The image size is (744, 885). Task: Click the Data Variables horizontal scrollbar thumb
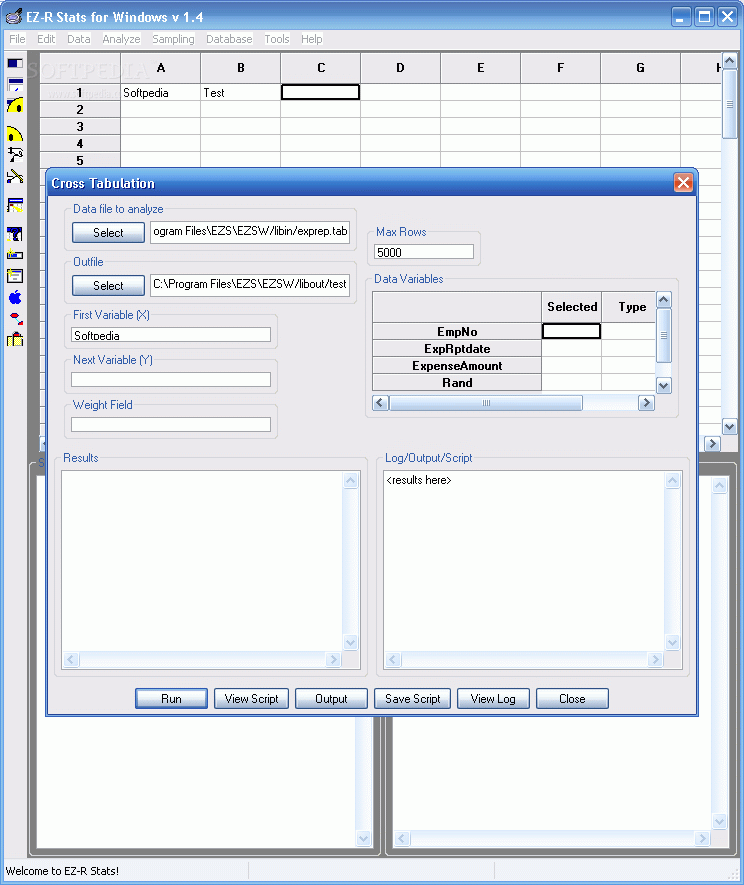(x=485, y=403)
